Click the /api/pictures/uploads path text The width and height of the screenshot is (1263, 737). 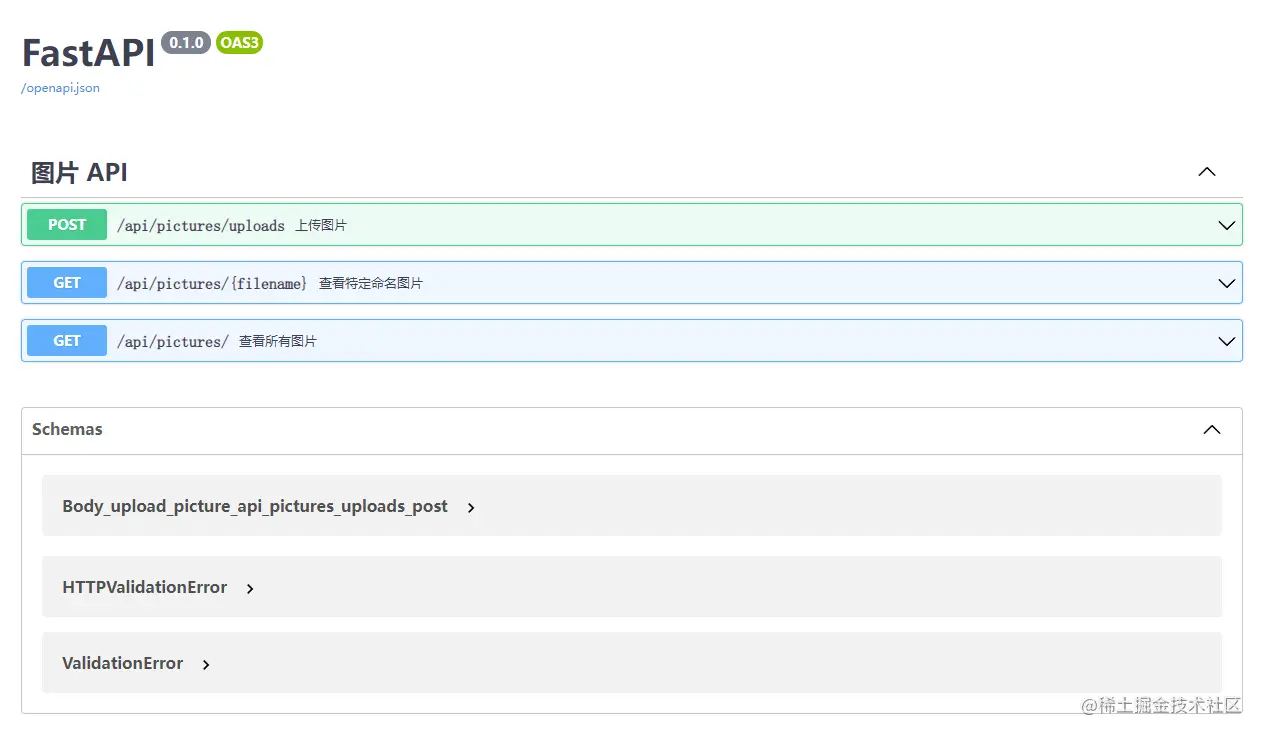[x=201, y=226]
